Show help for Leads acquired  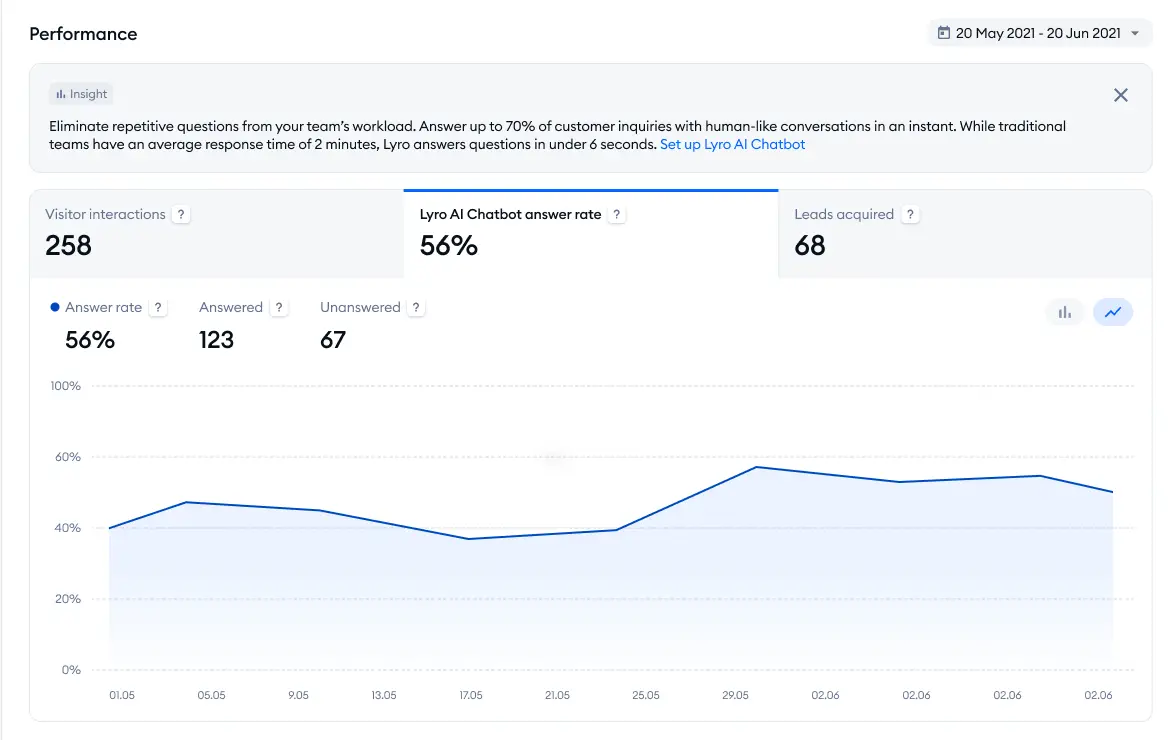[910, 214]
